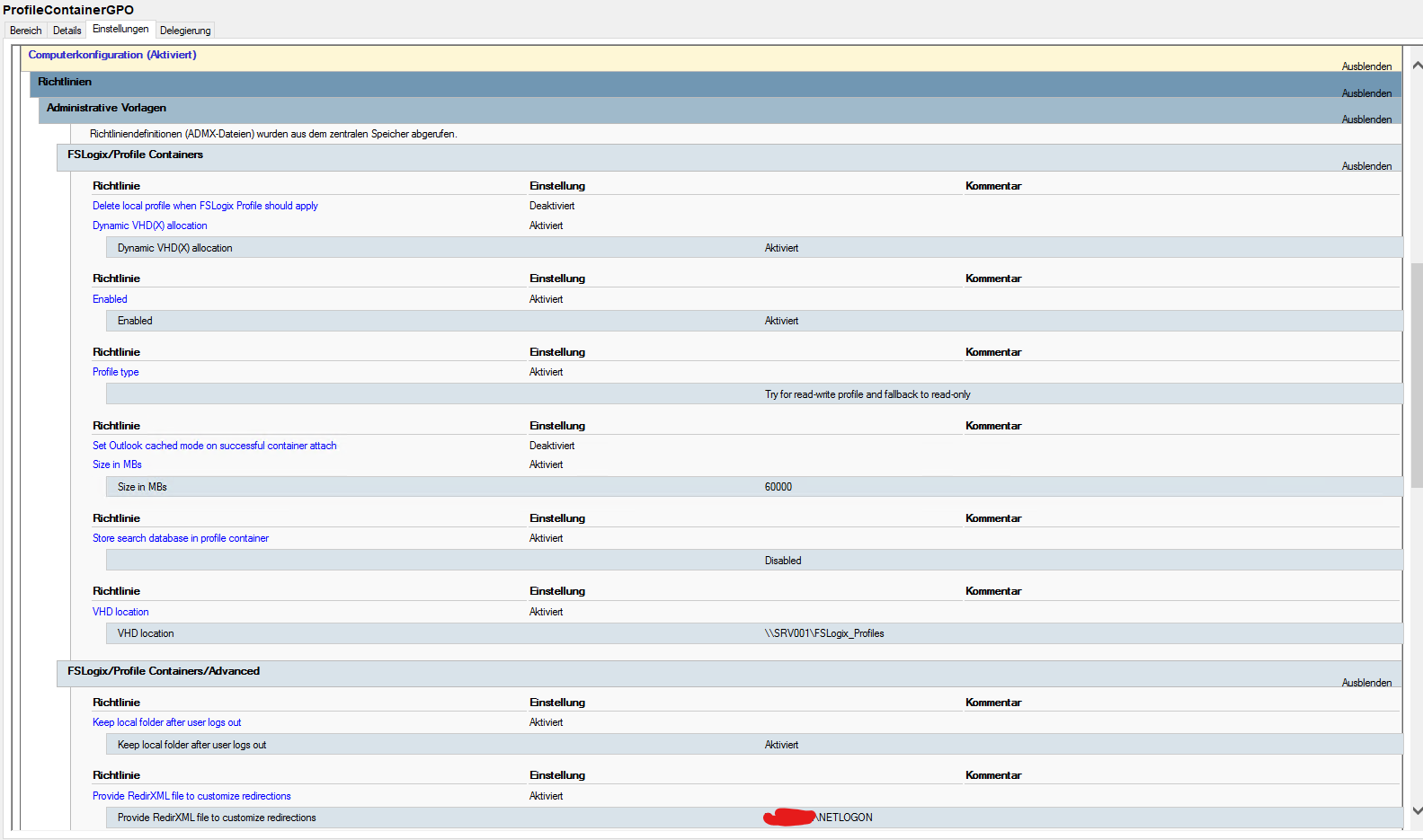Open Store search database policy link
The image size is (1423, 840).
point(180,538)
